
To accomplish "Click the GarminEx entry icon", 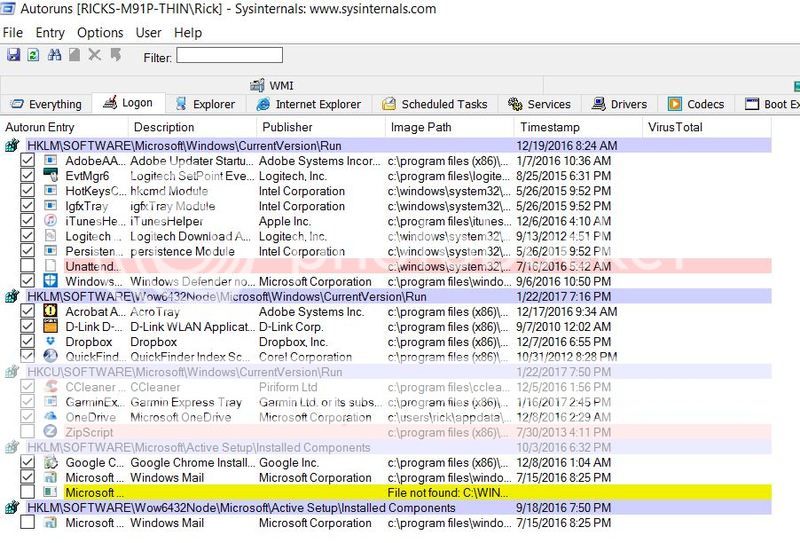I will (51, 402).
